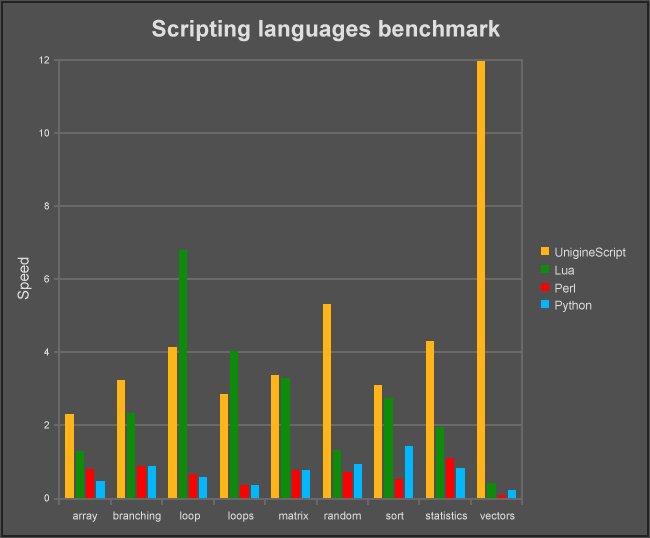
Task: Select the yellow UnigineScript bar for loop
Action: point(172,422)
